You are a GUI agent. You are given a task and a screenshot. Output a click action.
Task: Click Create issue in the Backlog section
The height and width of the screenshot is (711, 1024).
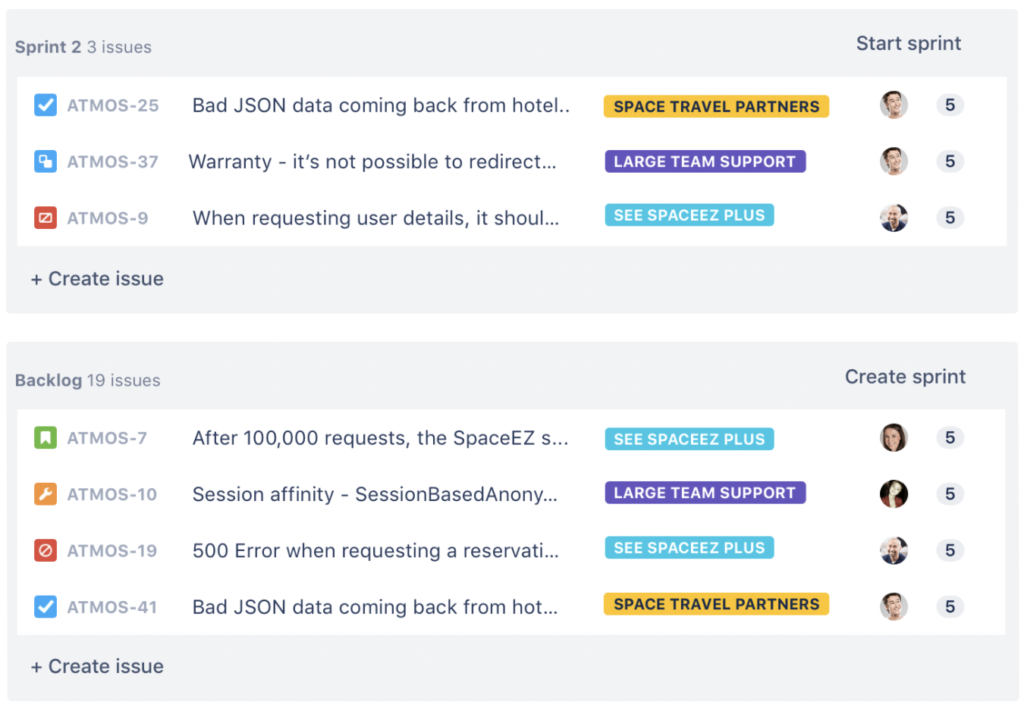[96, 666]
